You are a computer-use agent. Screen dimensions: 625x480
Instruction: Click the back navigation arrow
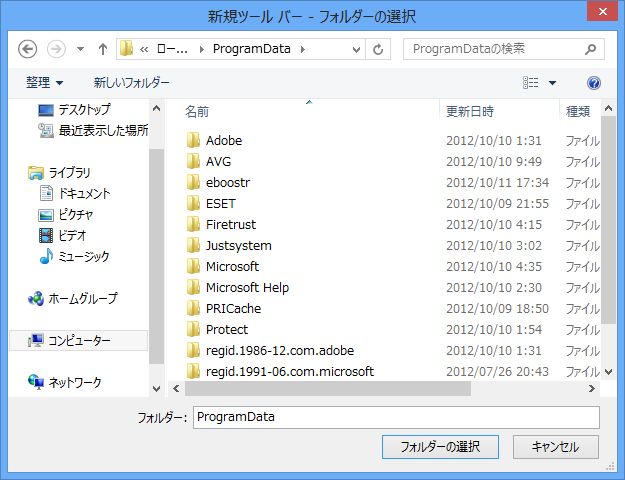tap(28, 49)
